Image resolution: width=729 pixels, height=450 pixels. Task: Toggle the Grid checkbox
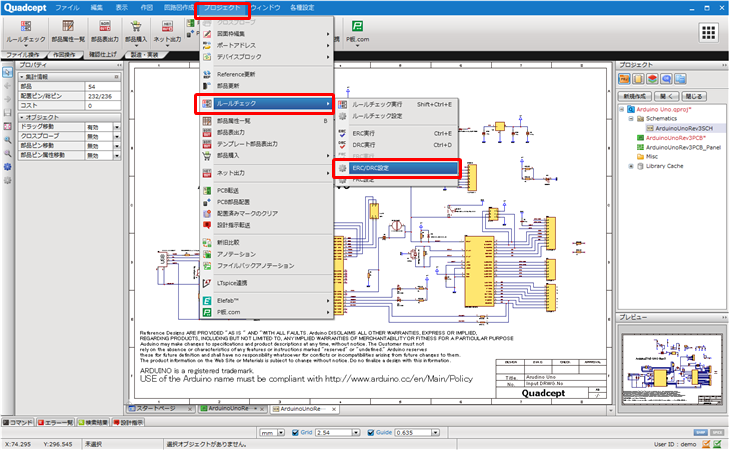(x=295, y=433)
